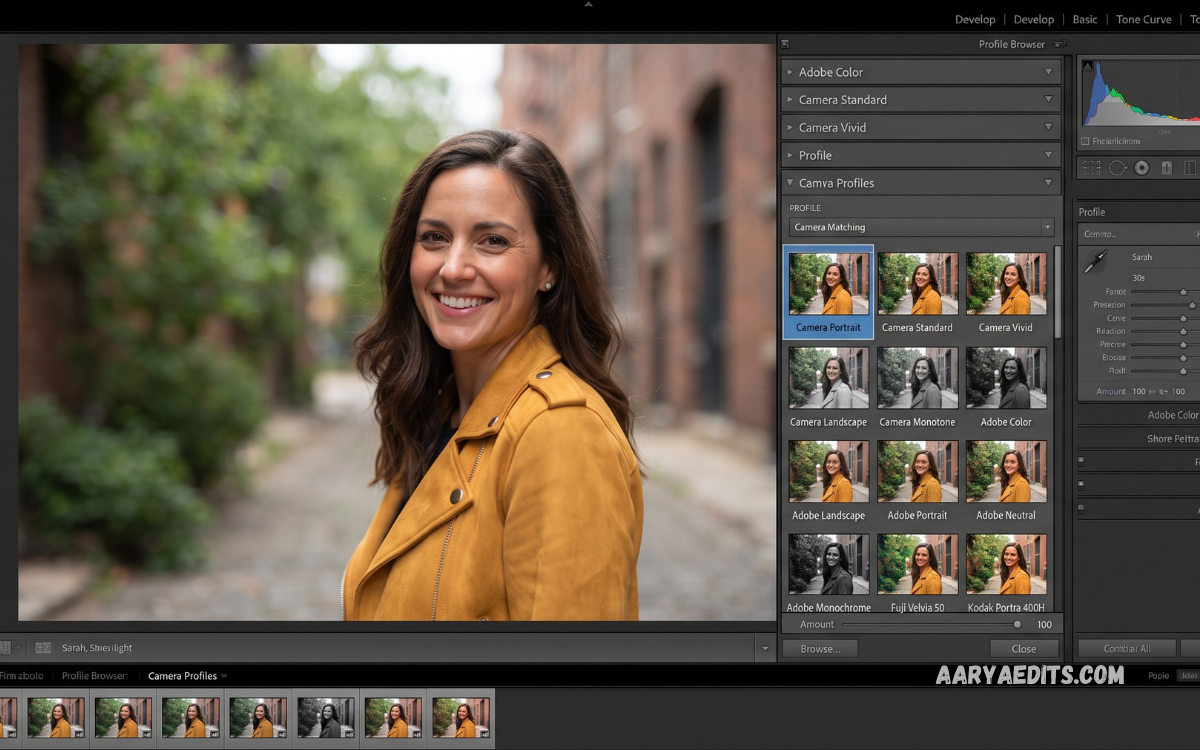The image size is (1200, 750).
Task: Expand the Adobe Color profile group
Action: pyautogui.click(x=921, y=72)
